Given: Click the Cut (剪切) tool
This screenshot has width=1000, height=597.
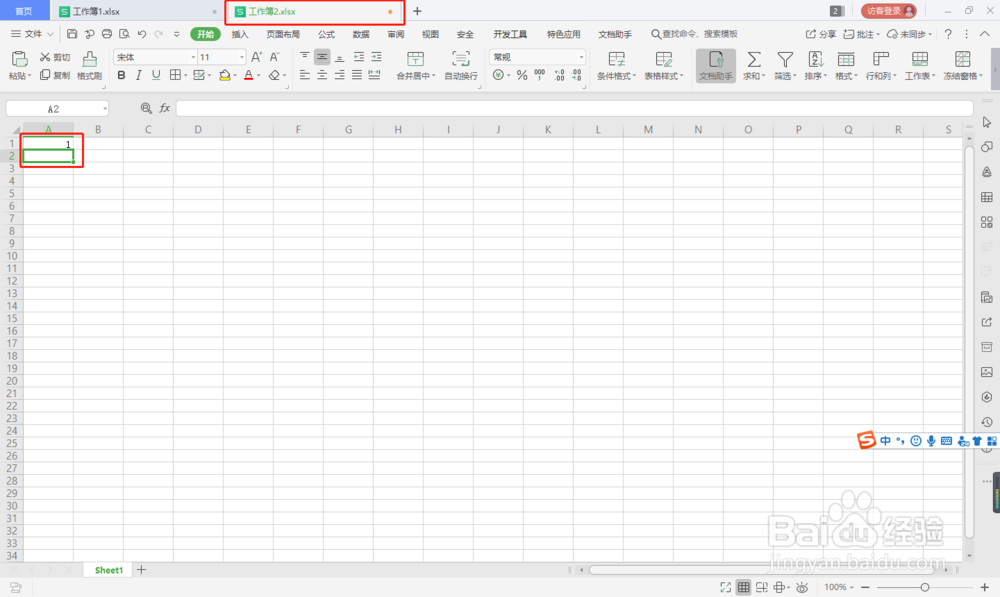Looking at the screenshot, I should (55, 57).
